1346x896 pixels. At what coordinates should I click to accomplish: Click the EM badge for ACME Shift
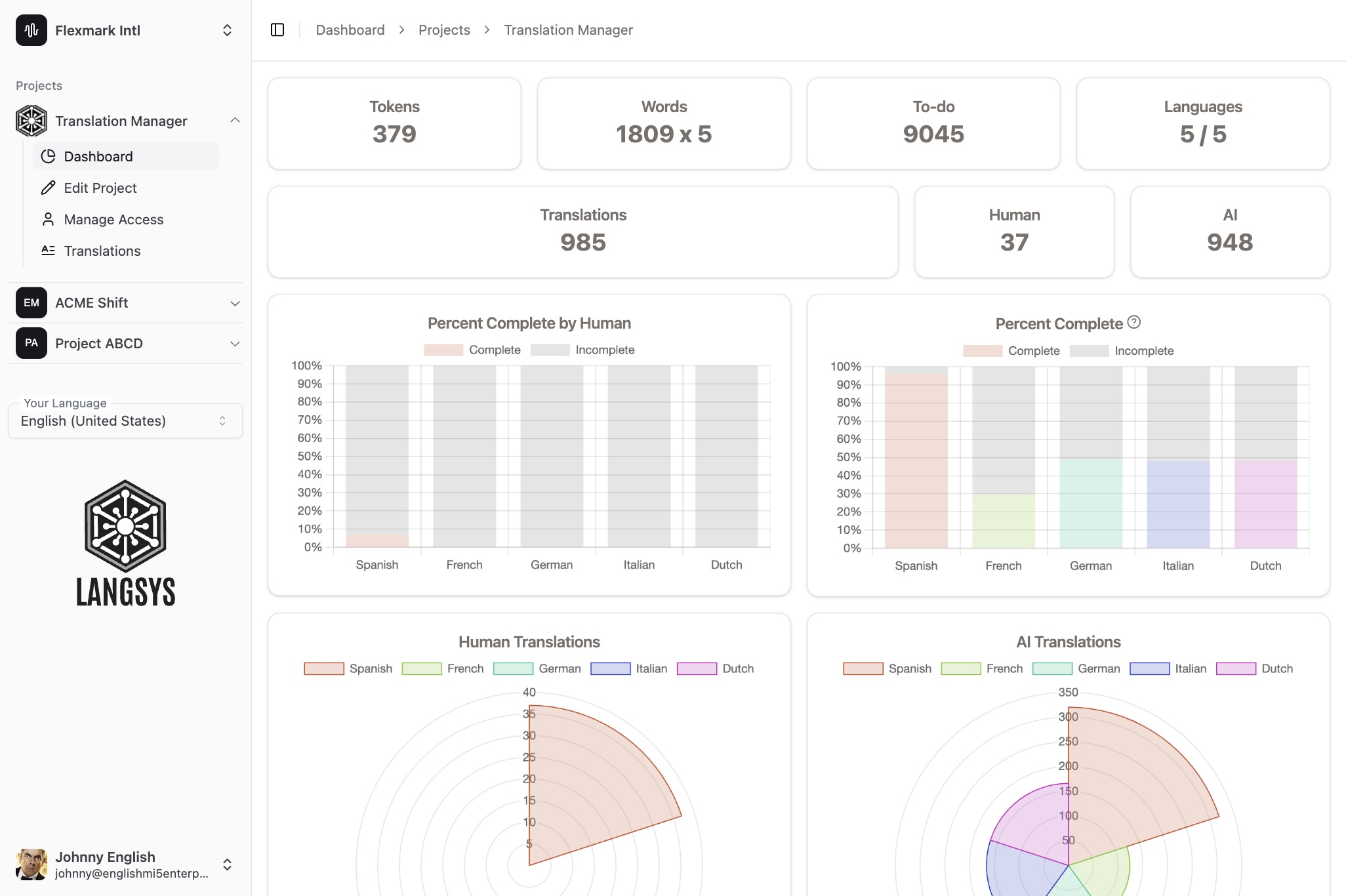pyautogui.click(x=31, y=303)
